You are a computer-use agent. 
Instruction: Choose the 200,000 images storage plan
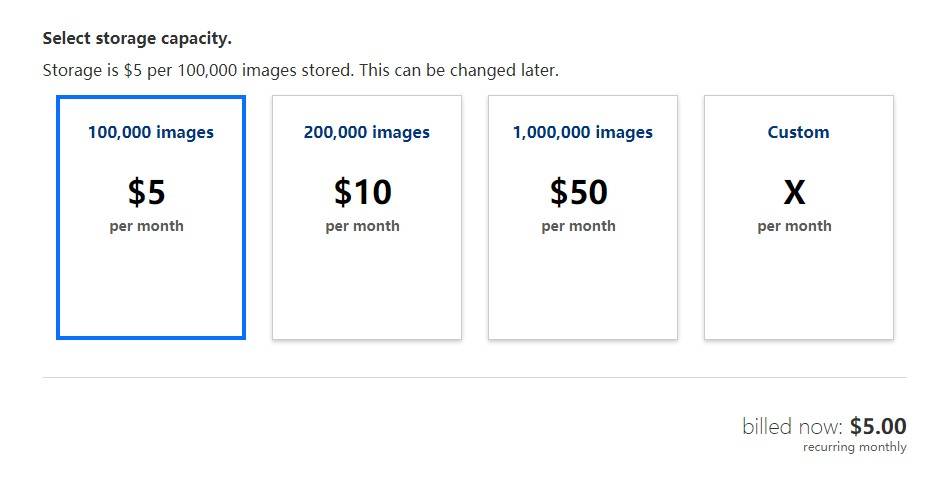point(367,218)
